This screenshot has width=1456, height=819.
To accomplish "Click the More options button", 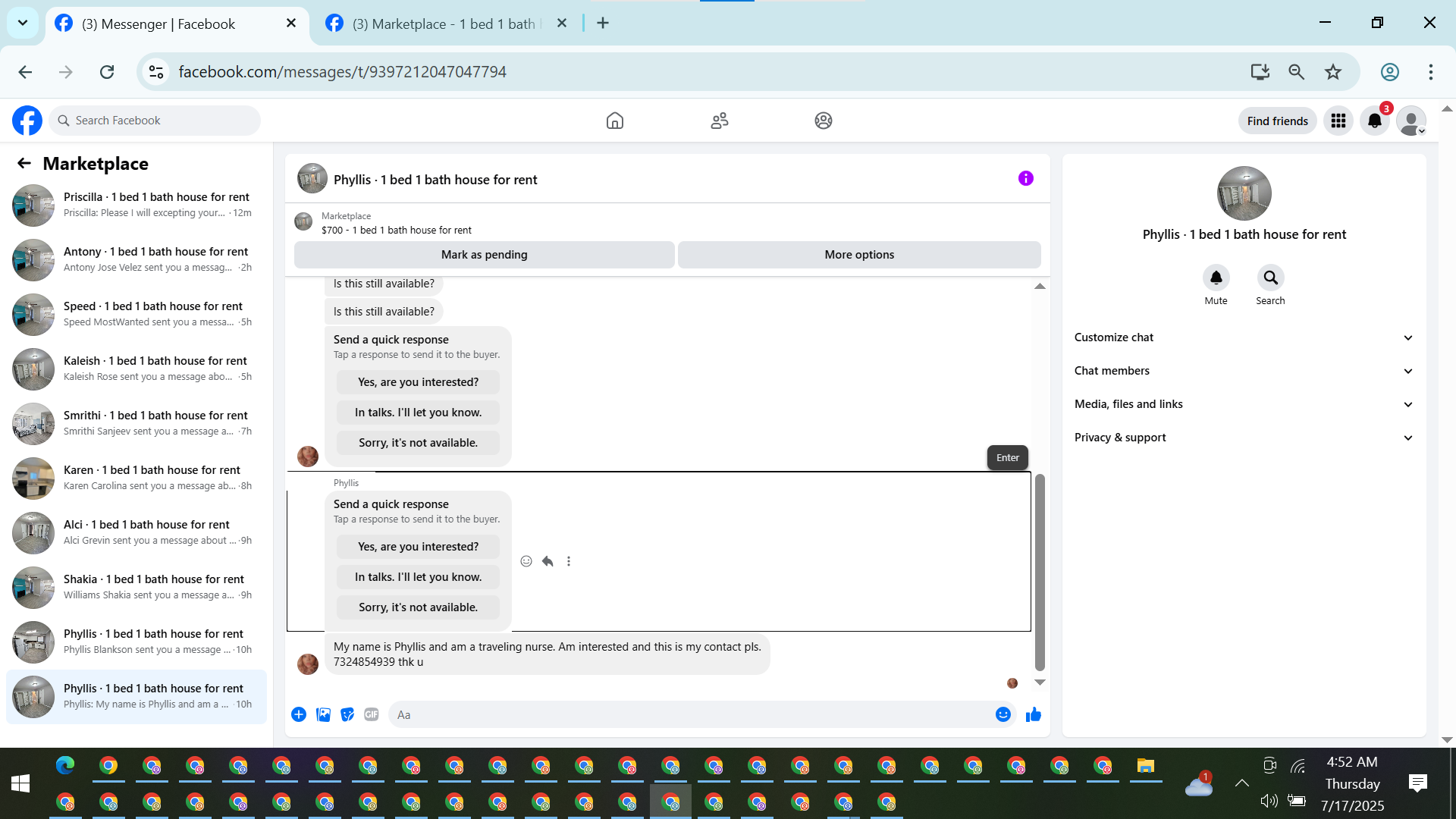I will [x=858, y=255].
